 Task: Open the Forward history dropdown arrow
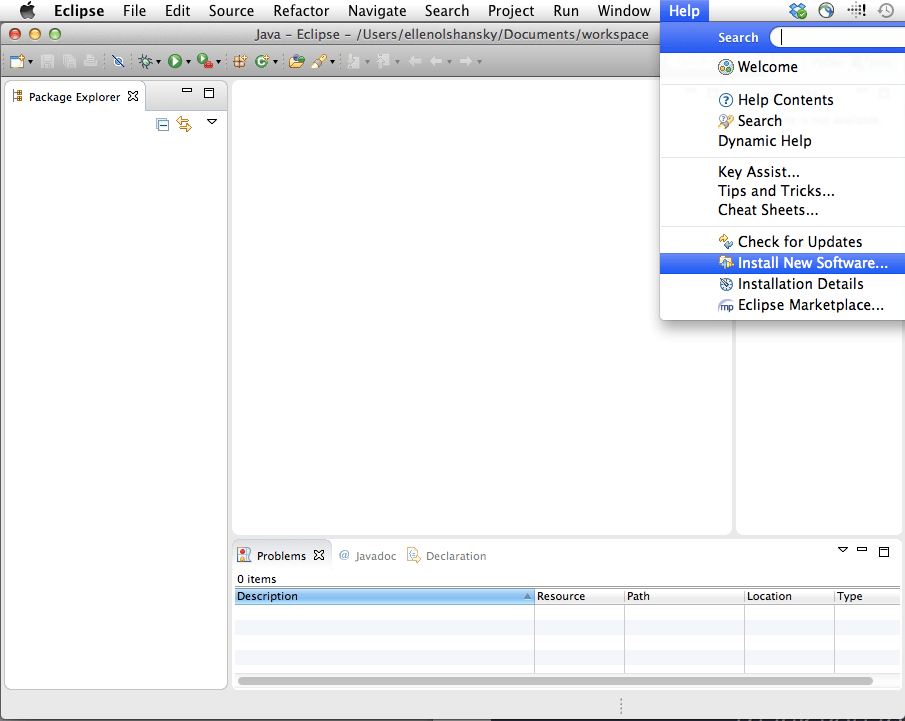[479, 62]
